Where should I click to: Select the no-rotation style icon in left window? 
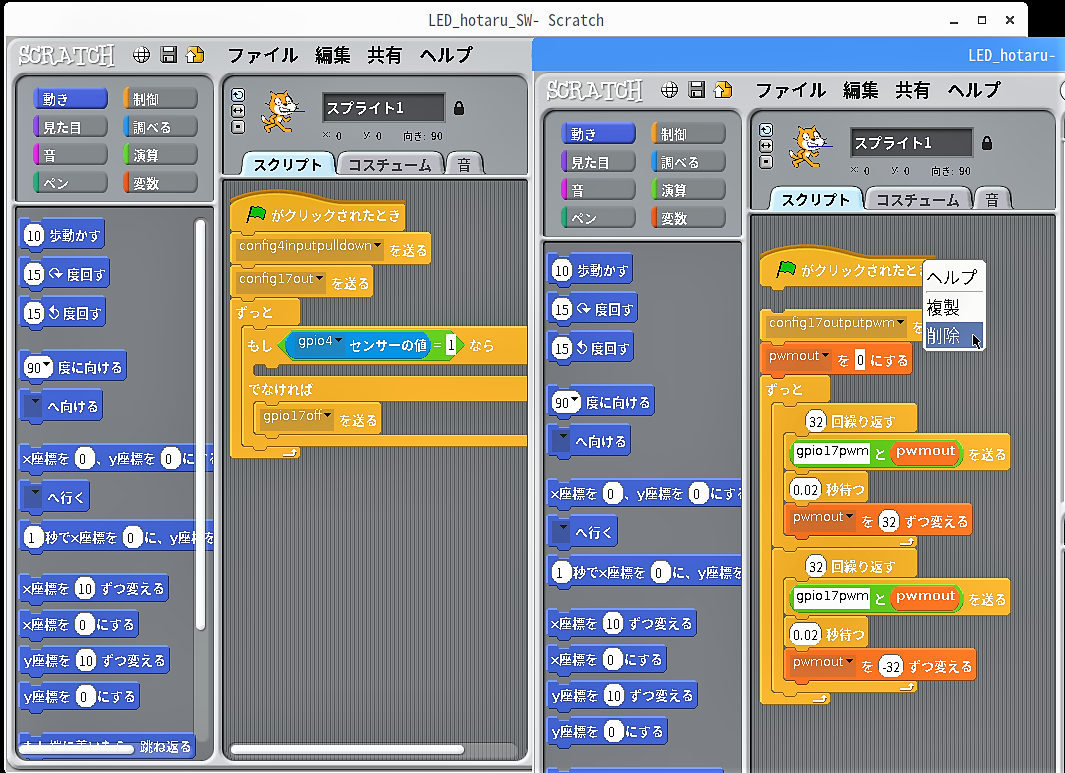[238, 127]
